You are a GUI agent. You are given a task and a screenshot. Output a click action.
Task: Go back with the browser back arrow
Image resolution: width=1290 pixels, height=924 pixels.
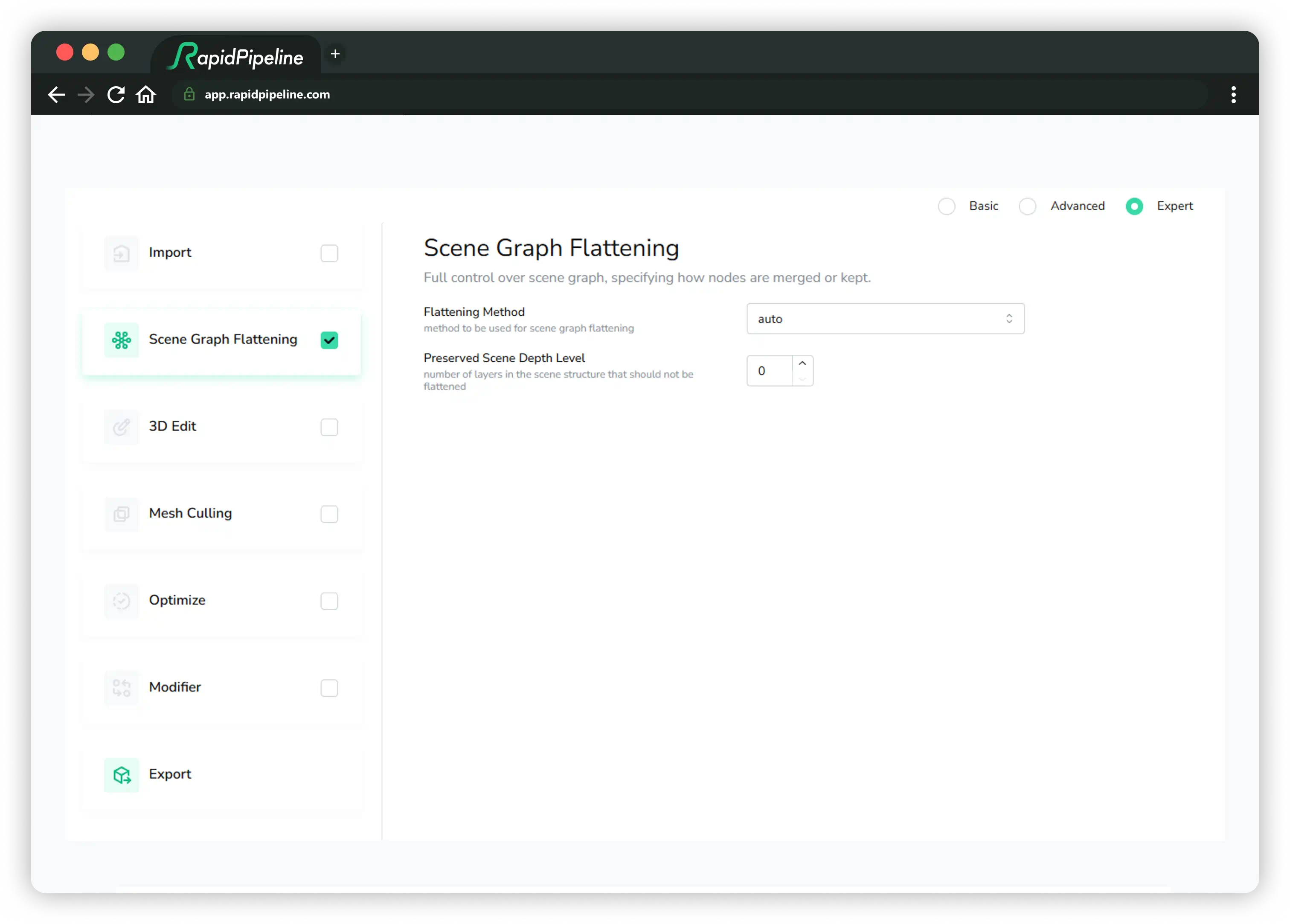point(56,94)
